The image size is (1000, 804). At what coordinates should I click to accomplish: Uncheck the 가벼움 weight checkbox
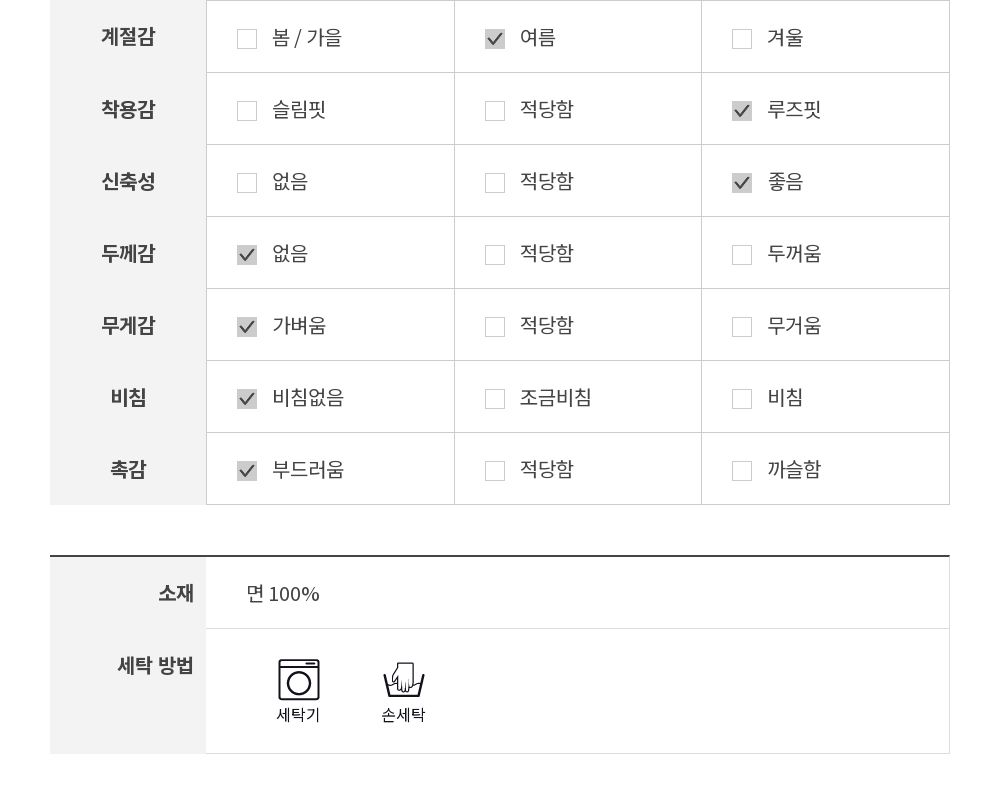click(x=247, y=327)
